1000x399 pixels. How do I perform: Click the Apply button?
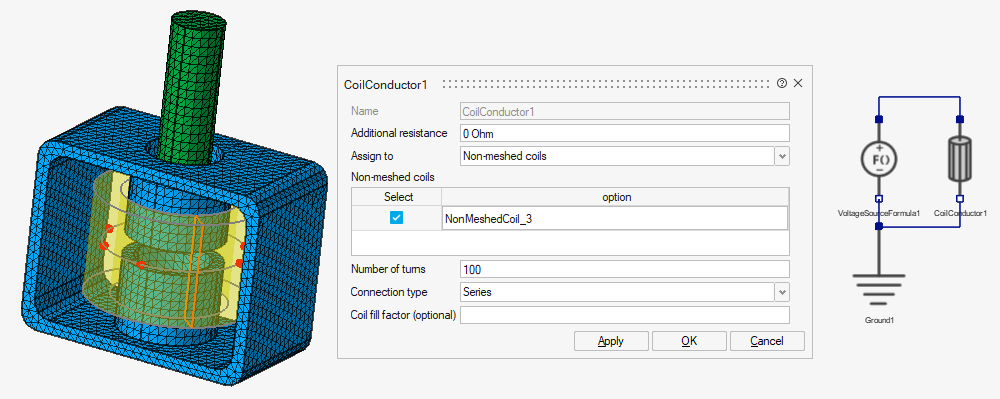point(611,341)
